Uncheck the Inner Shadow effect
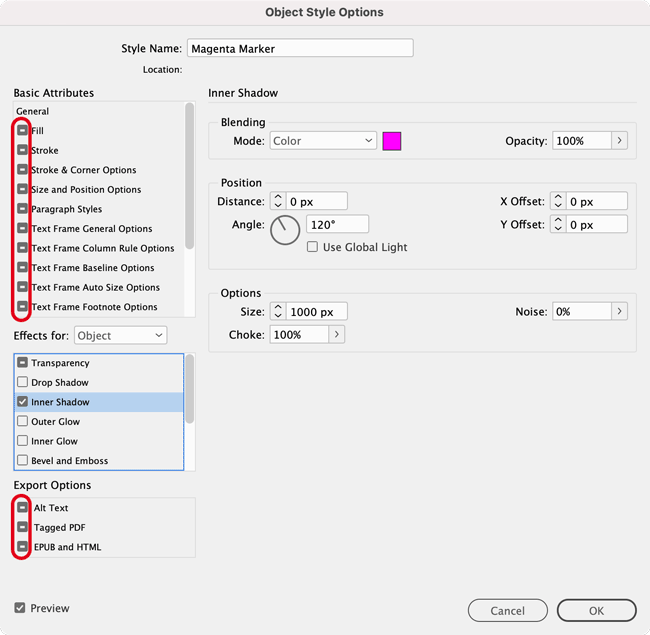Viewport: 650px width, 635px height. pos(22,402)
